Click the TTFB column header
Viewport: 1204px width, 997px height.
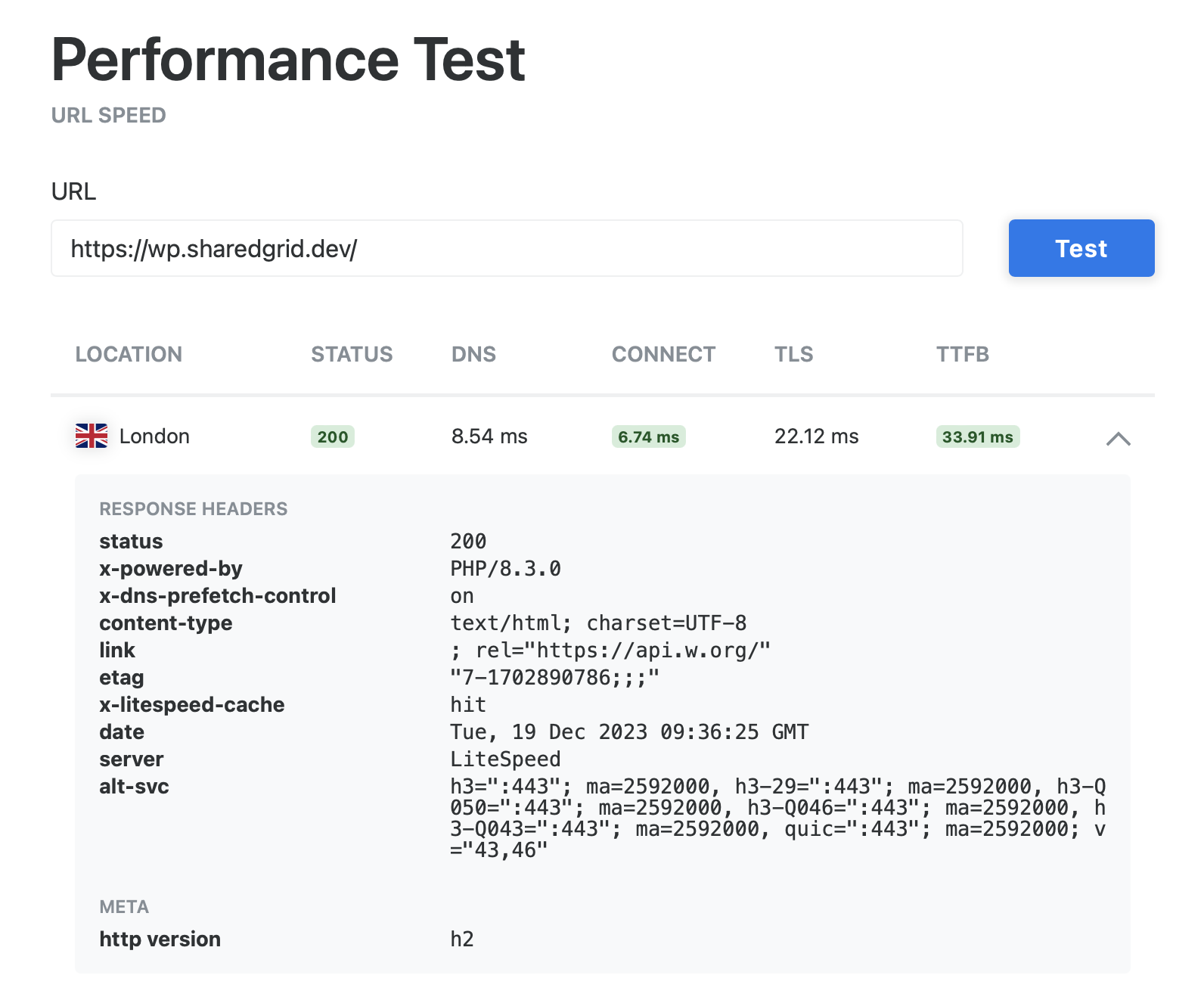[x=962, y=355]
